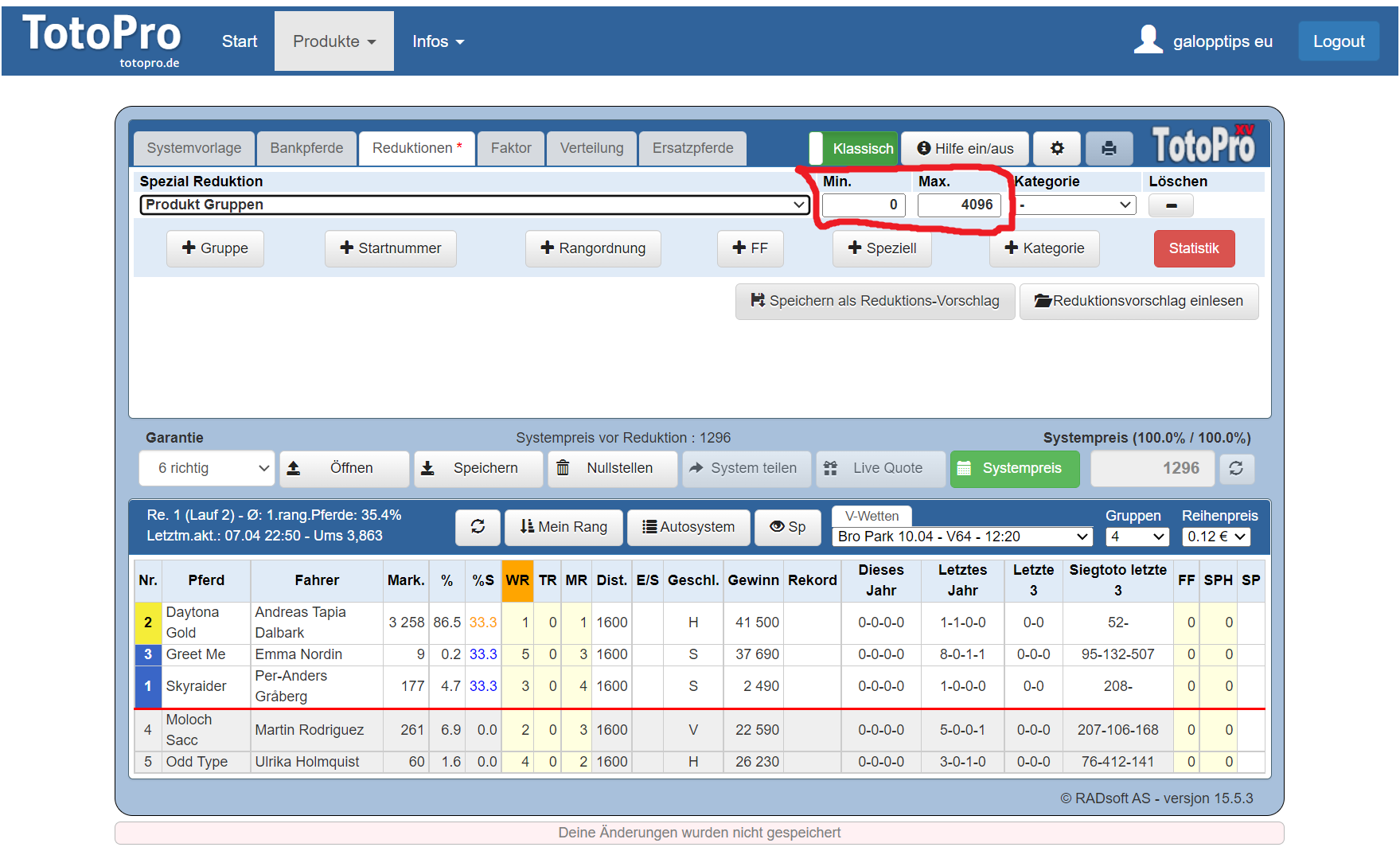
Task: Select race from Bro Park V64 dropdown
Action: [962, 537]
